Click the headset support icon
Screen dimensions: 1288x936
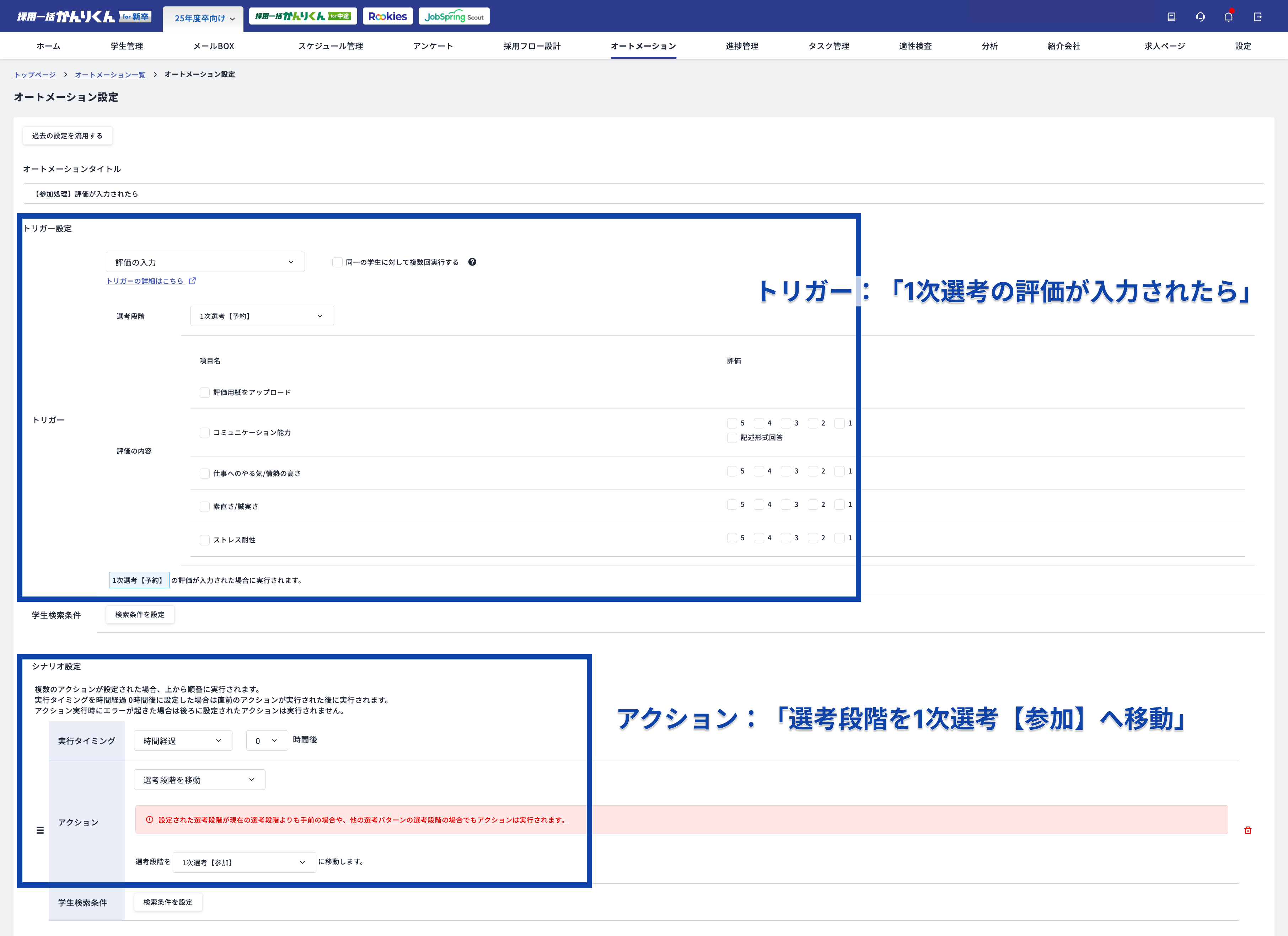coord(1200,16)
